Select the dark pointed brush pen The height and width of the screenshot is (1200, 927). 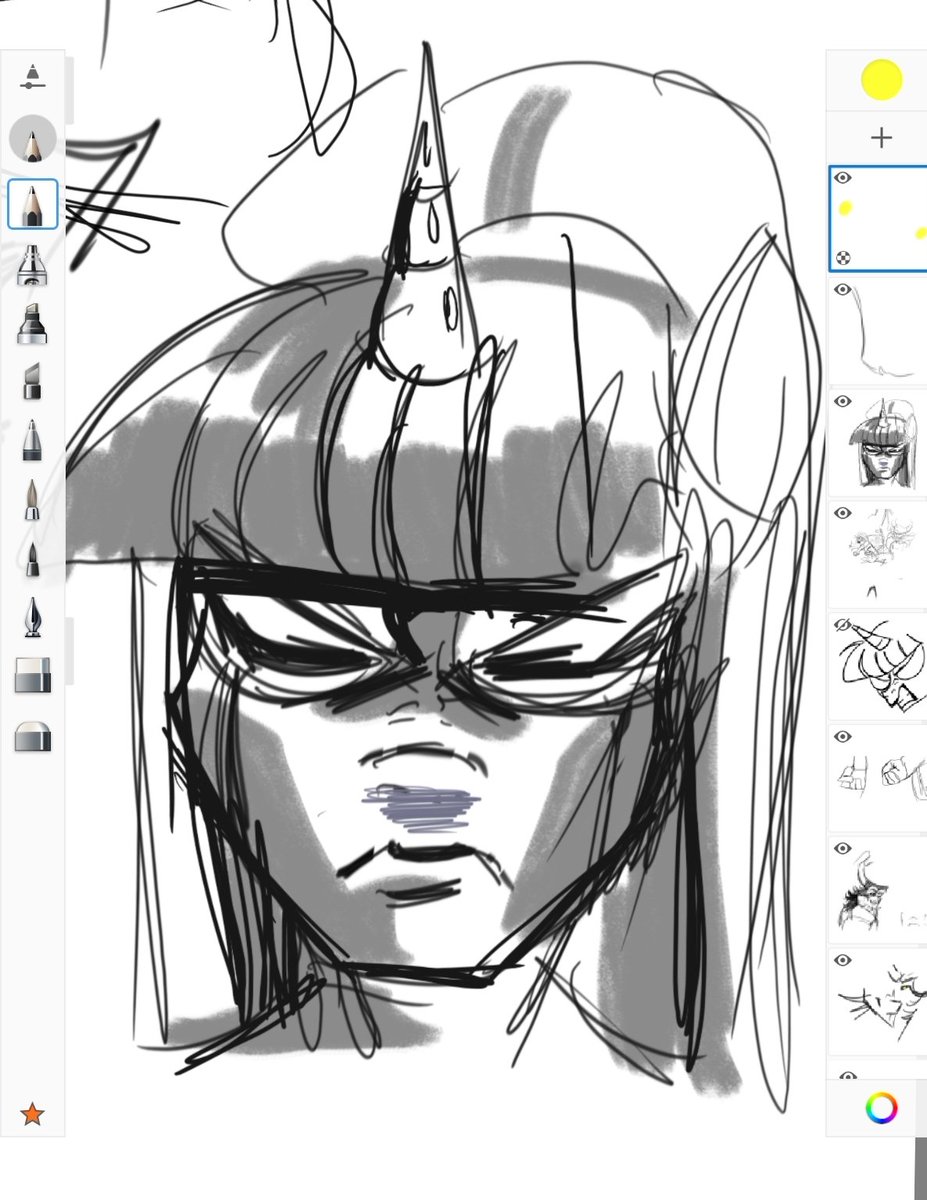[33, 558]
